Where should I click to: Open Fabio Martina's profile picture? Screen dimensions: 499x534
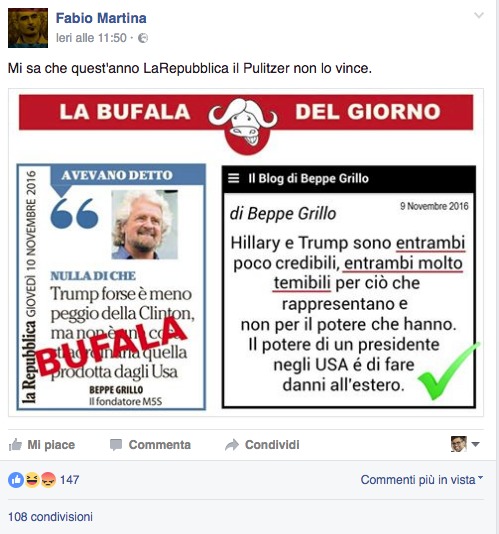point(28,28)
